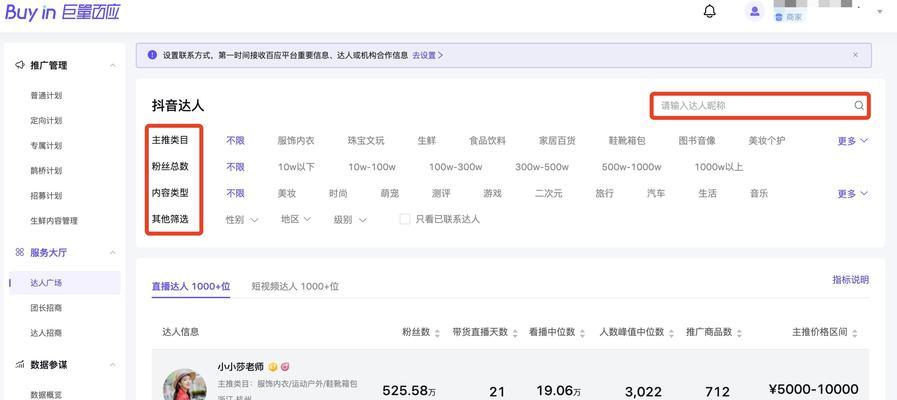Expand 更多 for 主推类目 row
The image size is (897, 400).
coord(852,141)
